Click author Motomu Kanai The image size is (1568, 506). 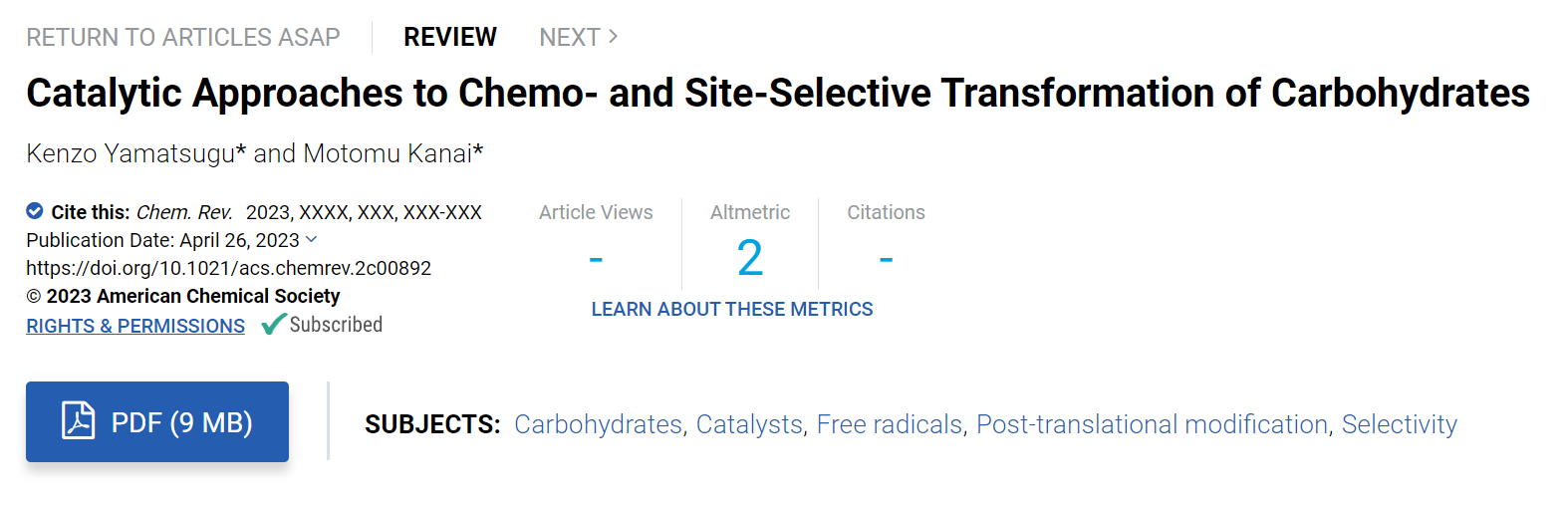coord(388,153)
